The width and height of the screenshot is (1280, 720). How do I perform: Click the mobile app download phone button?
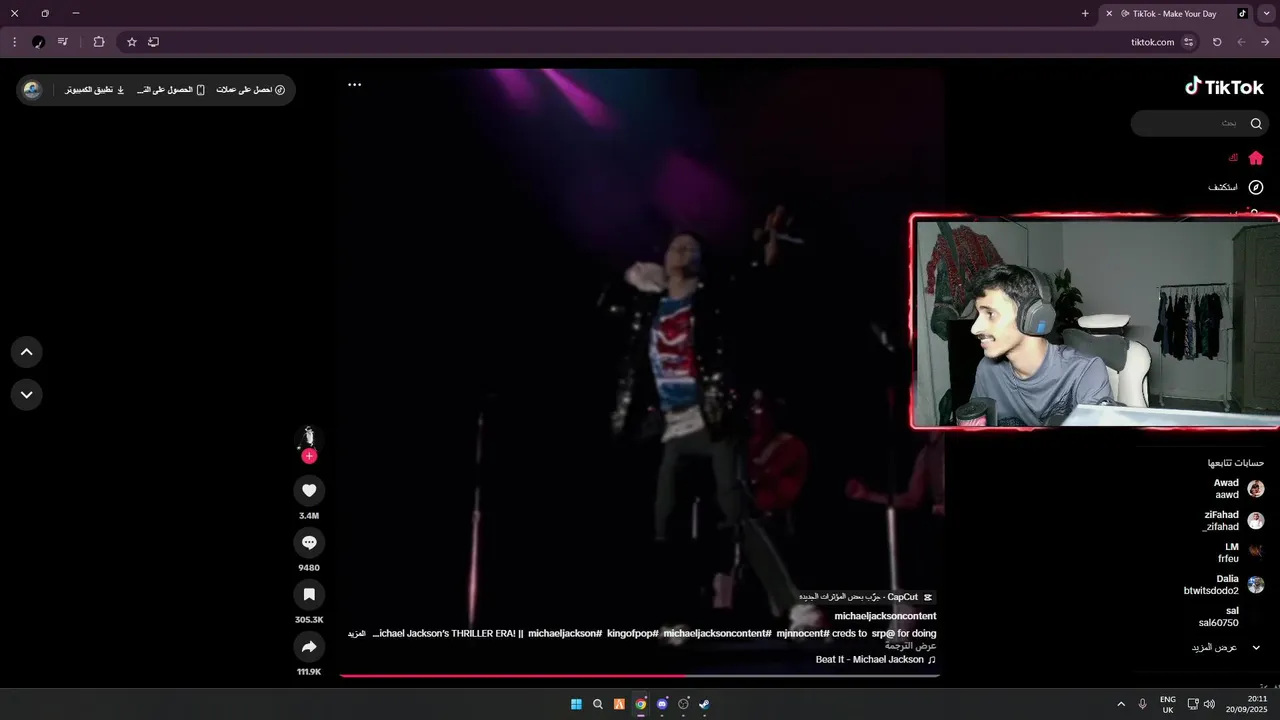(x=171, y=90)
